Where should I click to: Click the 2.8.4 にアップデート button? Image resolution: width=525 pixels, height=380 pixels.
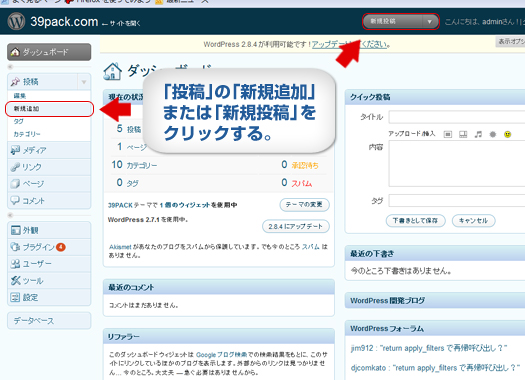(x=296, y=226)
